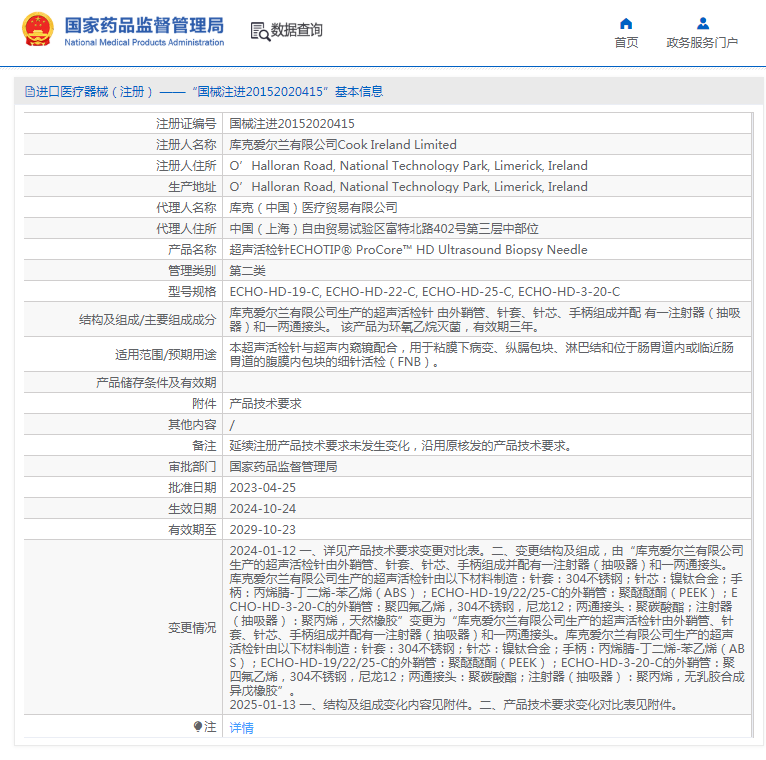Select registration number 国械注进20152020415 cell
The height and width of the screenshot is (760, 766).
[292, 124]
